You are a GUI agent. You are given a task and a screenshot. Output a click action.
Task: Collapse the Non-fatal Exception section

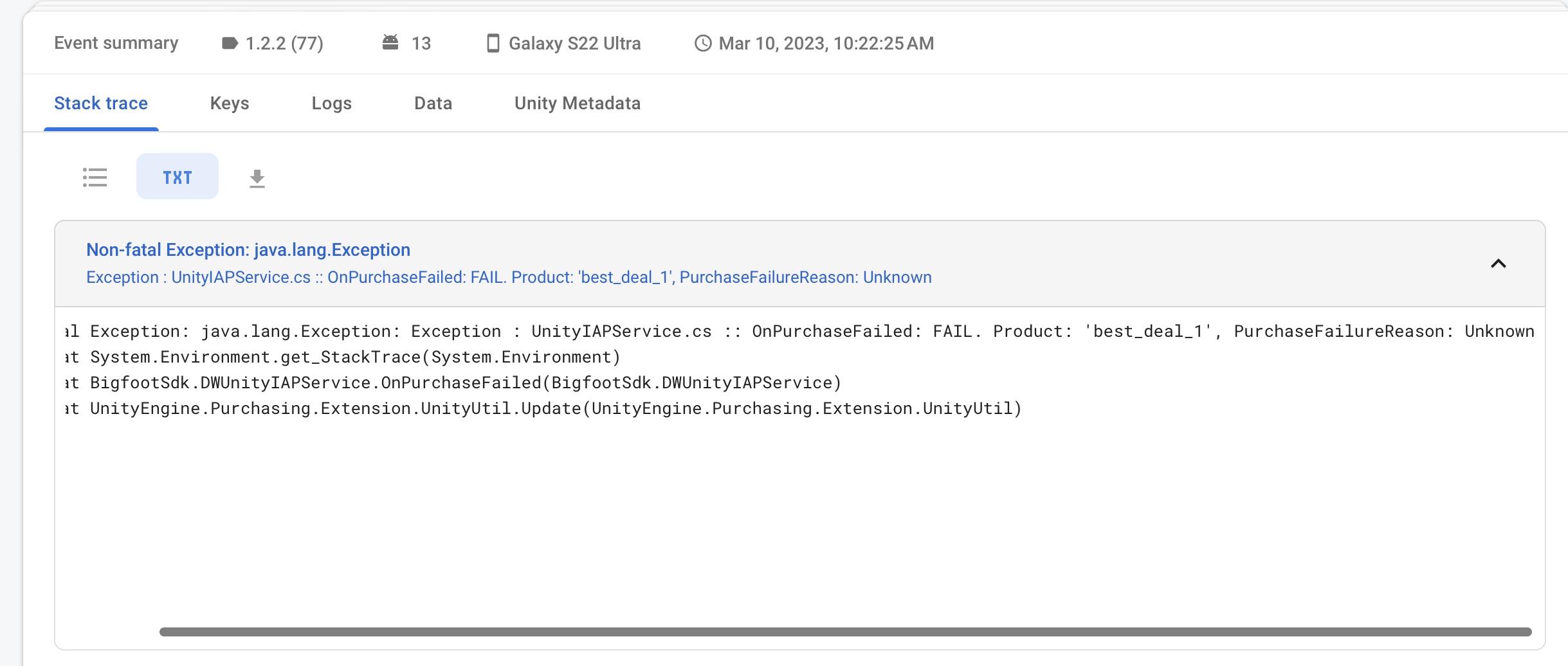[1498, 264]
